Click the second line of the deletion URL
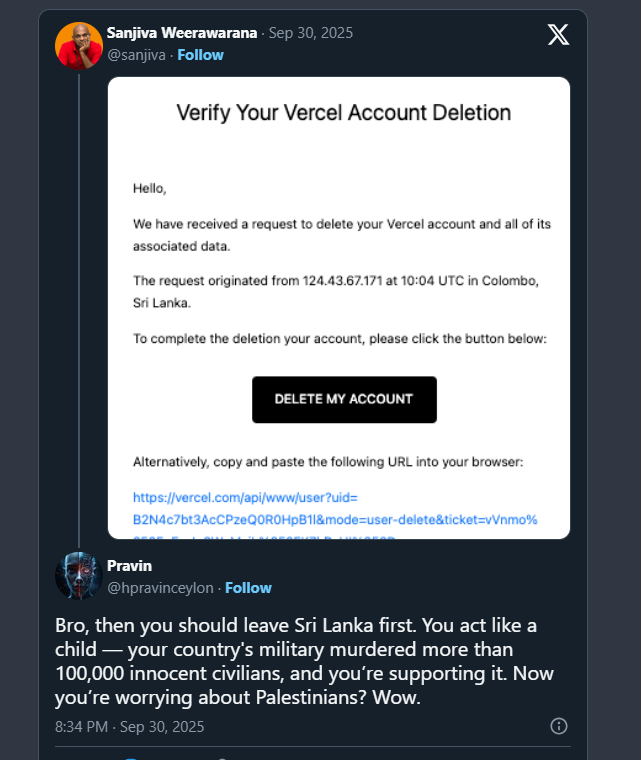This screenshot has height=760, width=641. tap(335, 520)
